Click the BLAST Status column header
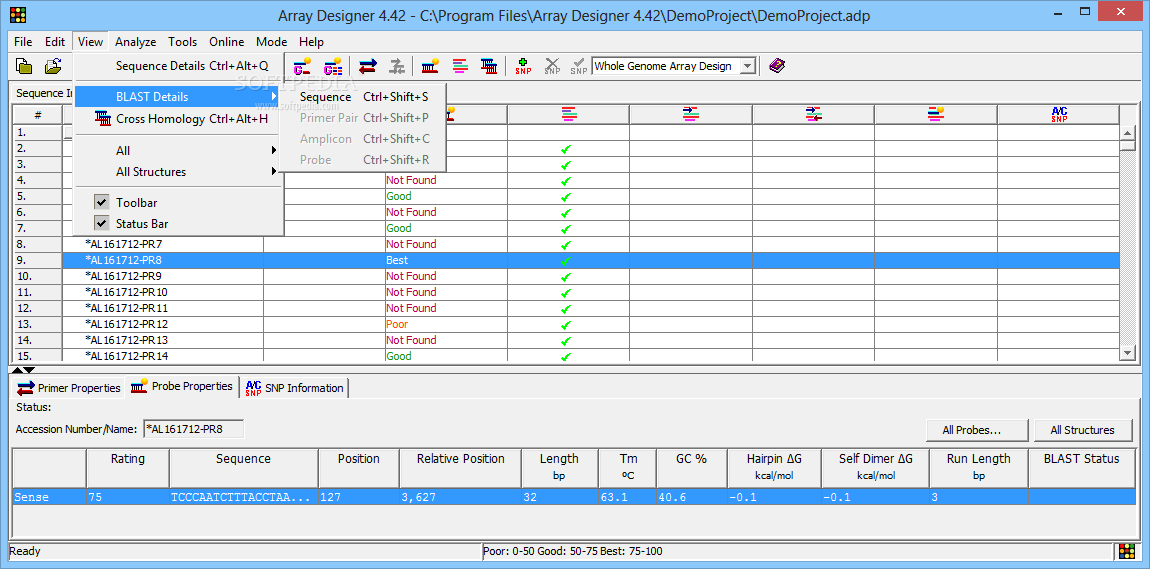Viewport: 1150px width, 569px height. [x=1082, y=468]
